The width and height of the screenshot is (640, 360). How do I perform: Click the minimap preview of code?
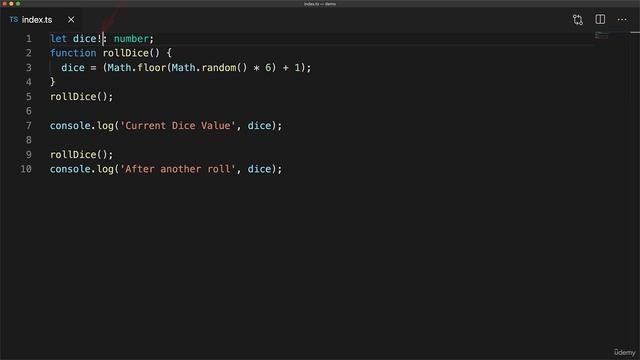pos(601,36)
